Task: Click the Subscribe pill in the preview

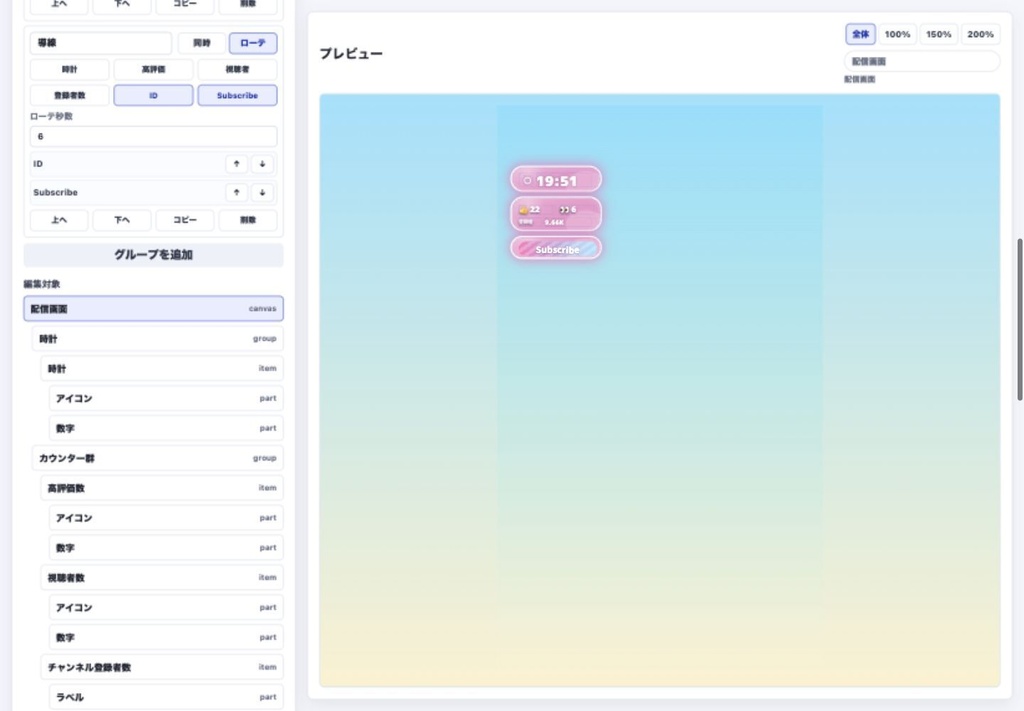Action: click(x=556, y=249)
